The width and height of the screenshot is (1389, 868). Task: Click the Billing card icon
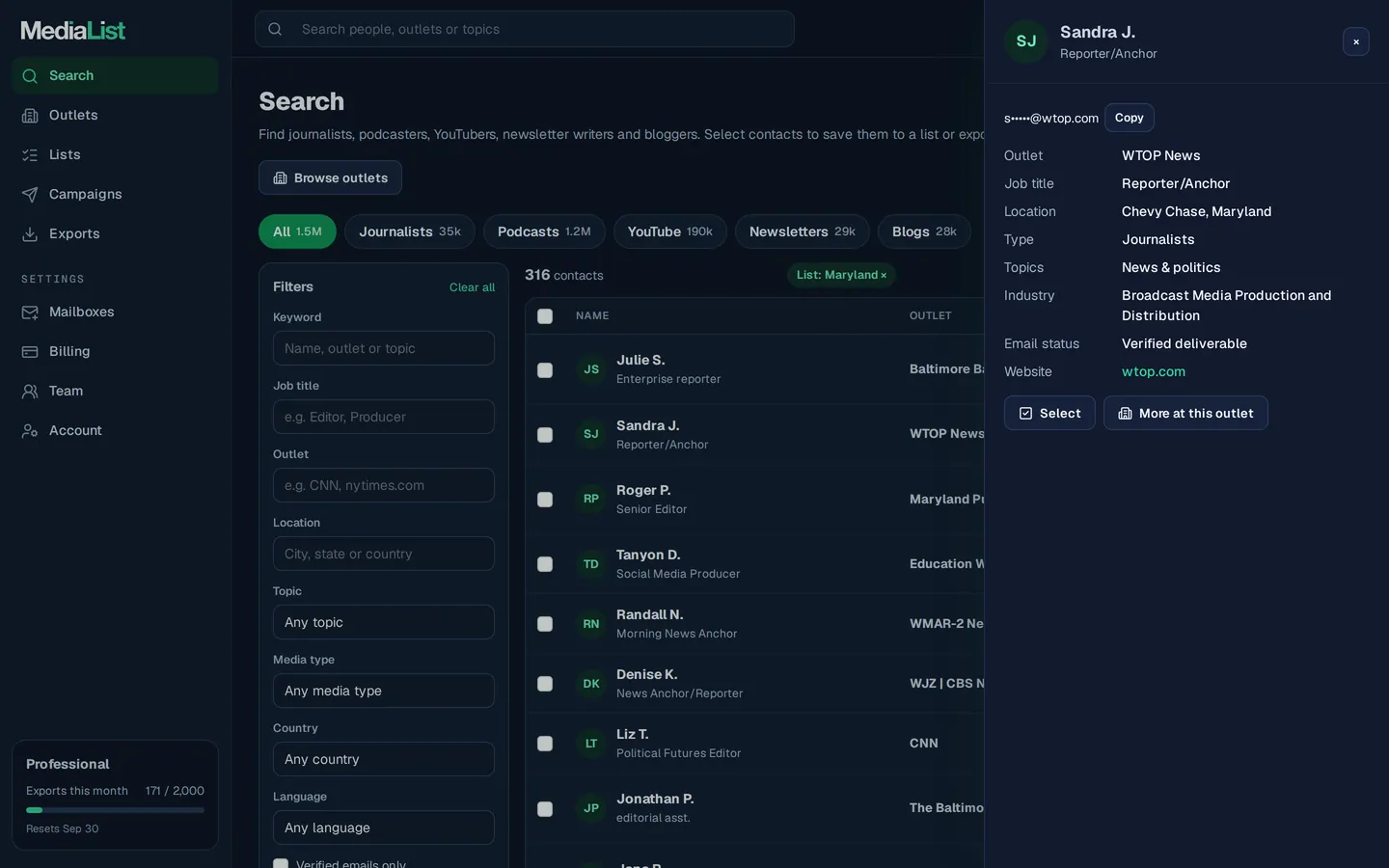30,352
